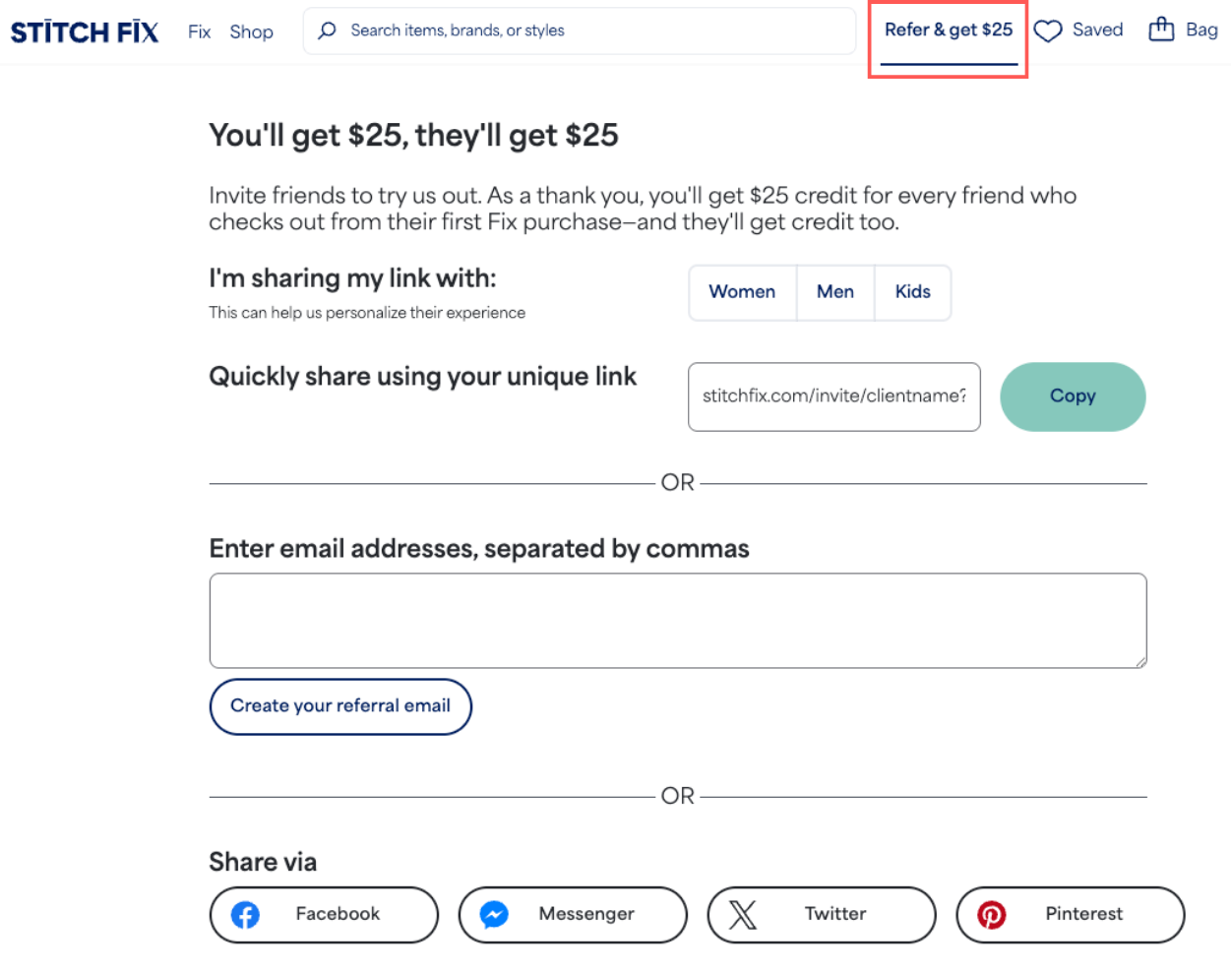Click the X Twitter logo icon
The width and height of the screenshot is (1232, 971).
(743, 915)
